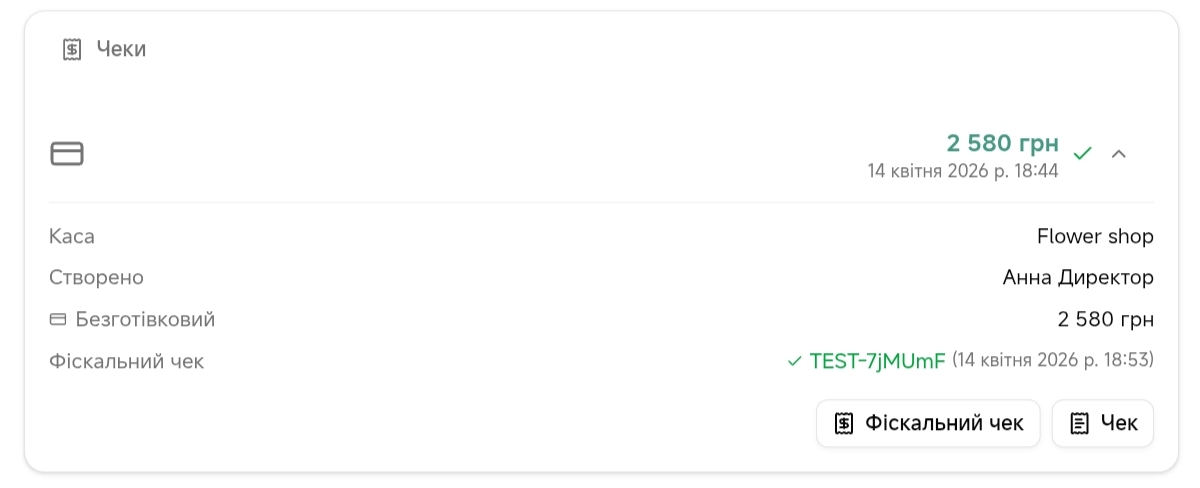Screen dimensions: 1200x488
Task: Click the Flower shop cash register value
Action: [1095, 237]
